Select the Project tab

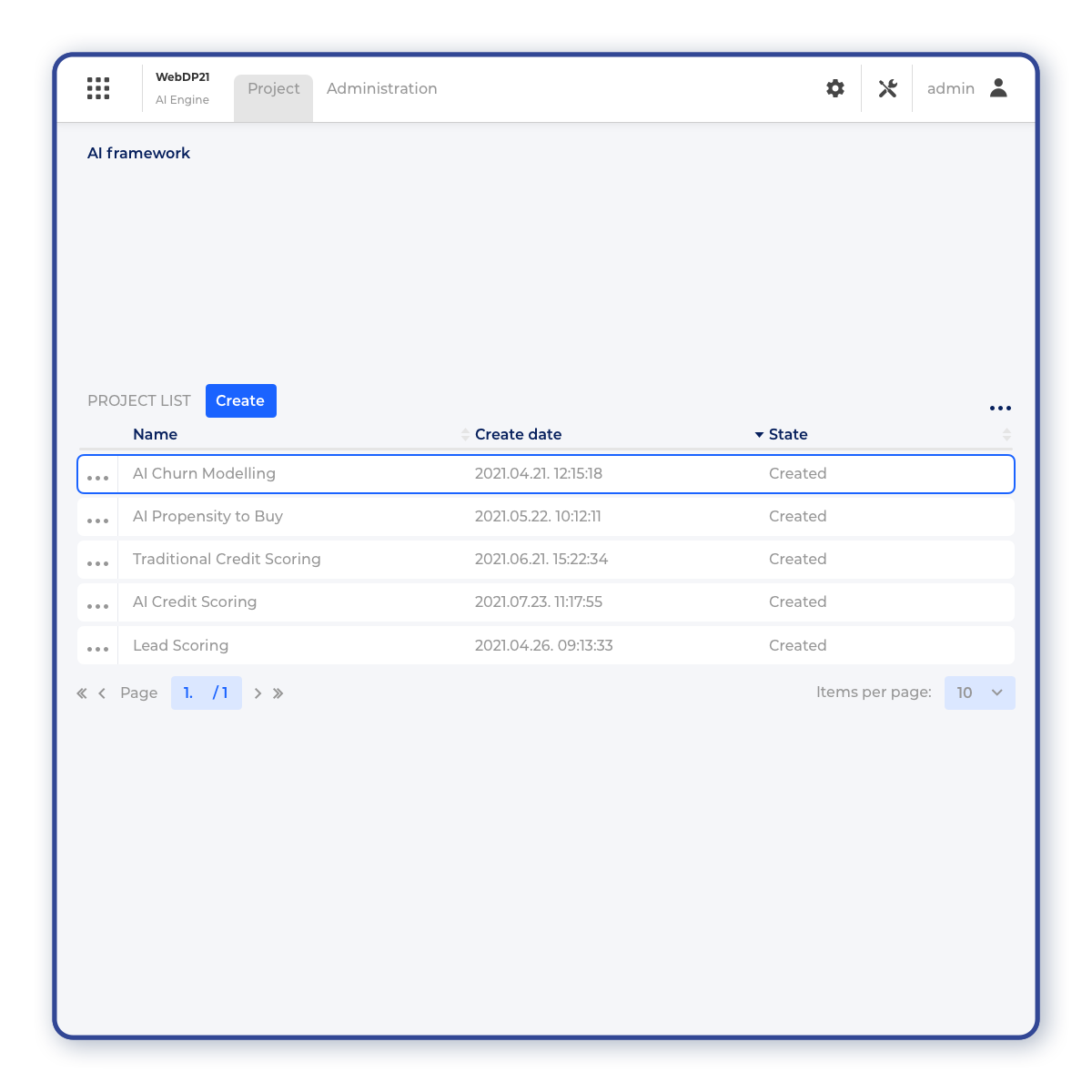[x=273, y=89]
